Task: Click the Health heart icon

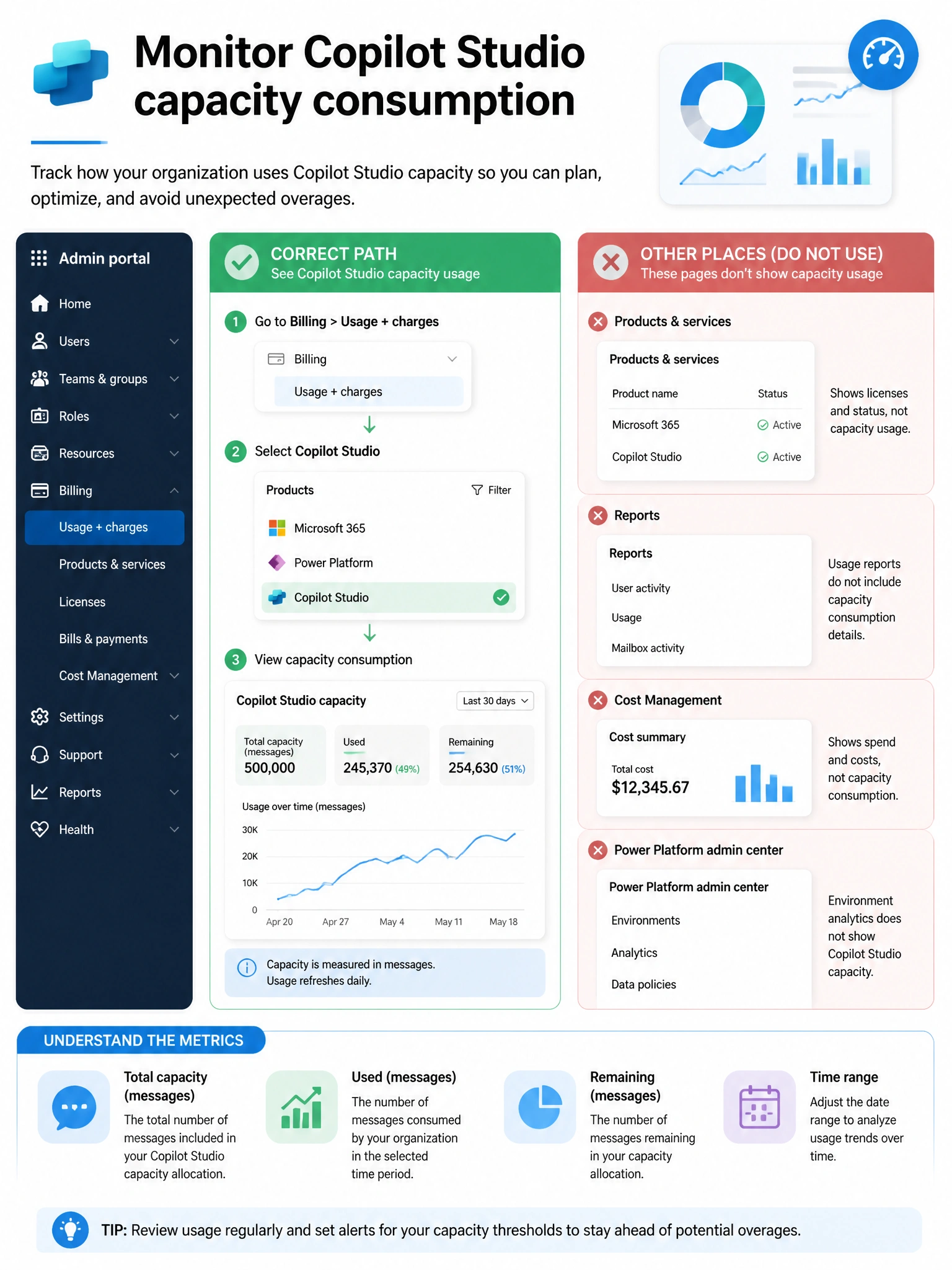Action: pyautogui.click(x=40, y=829)
